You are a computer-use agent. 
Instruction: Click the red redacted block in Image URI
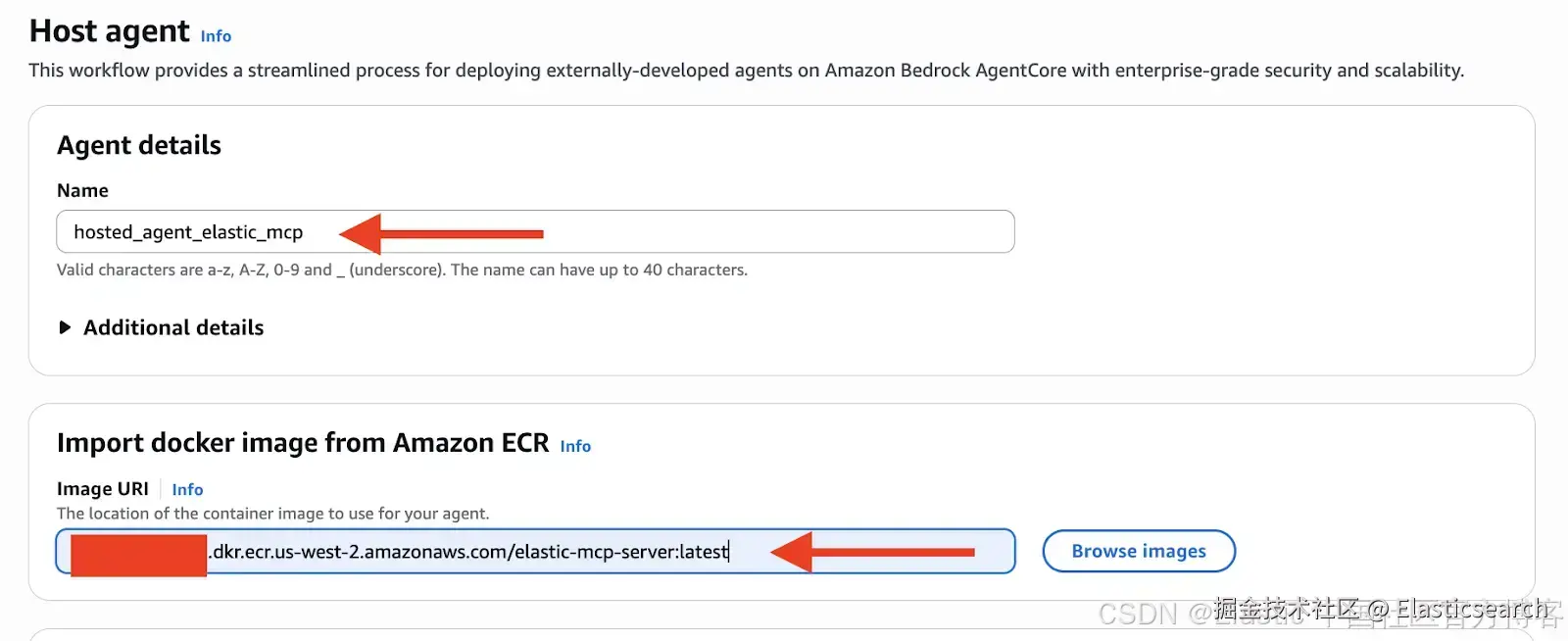(x=138, y=555)
